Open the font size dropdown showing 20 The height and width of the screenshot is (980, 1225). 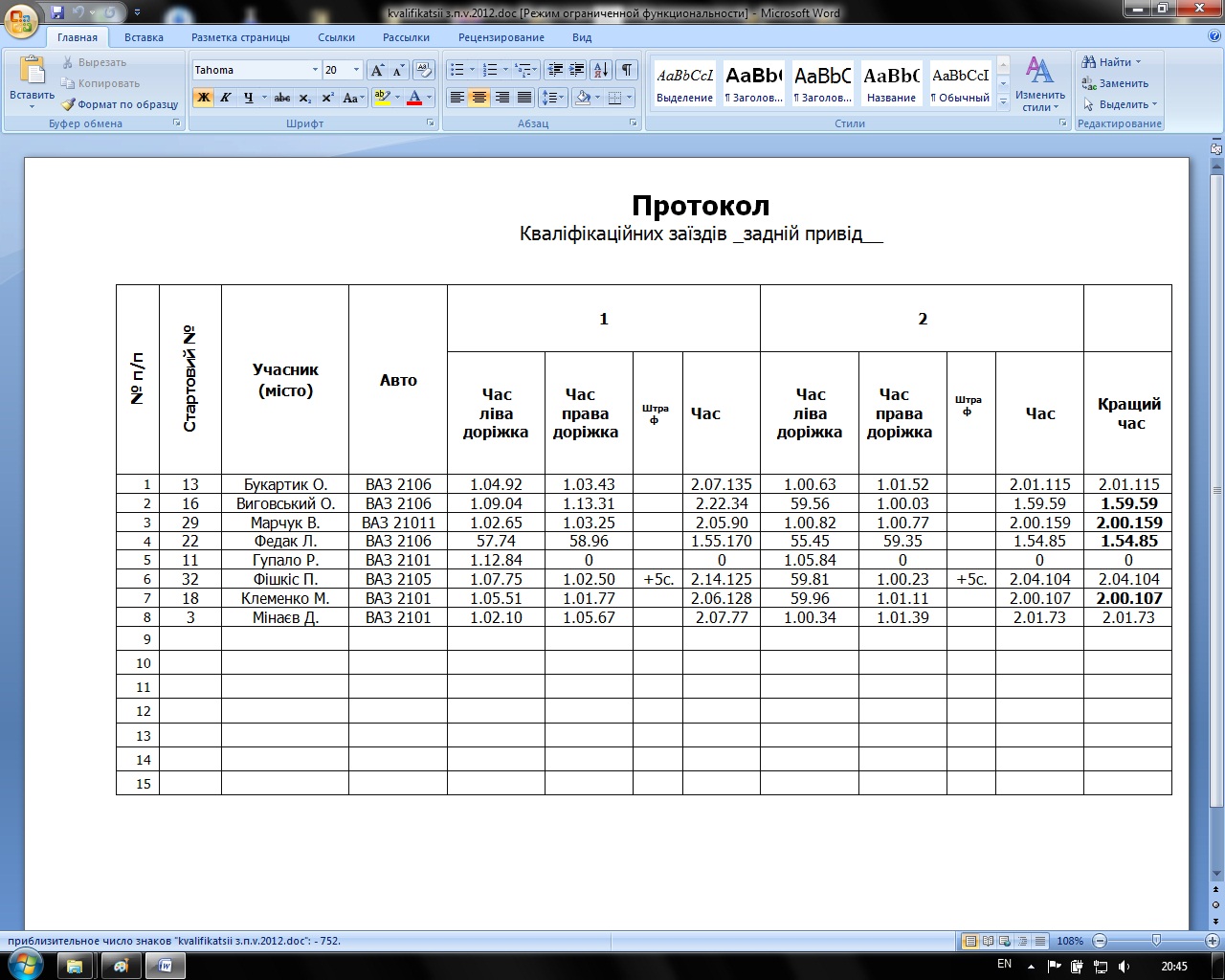coord(356,70)
